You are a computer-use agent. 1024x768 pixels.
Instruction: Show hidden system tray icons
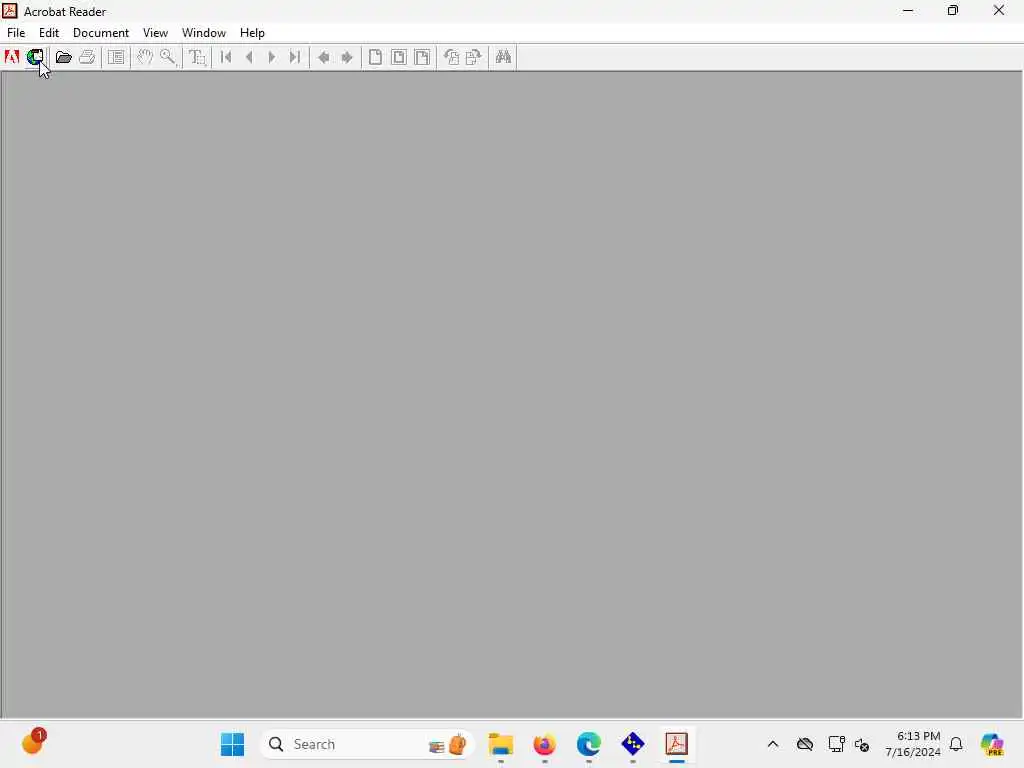(773, 744)
